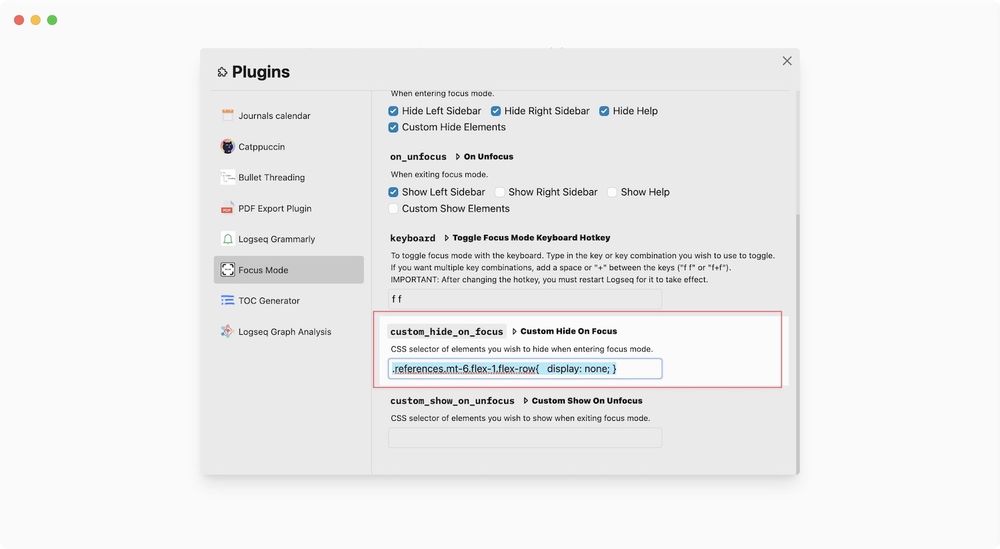Uncheck Hide Left Sidebar checkbox
Image resolution: width=1000 pixels, height=549 pixels.
click(394, 111)
